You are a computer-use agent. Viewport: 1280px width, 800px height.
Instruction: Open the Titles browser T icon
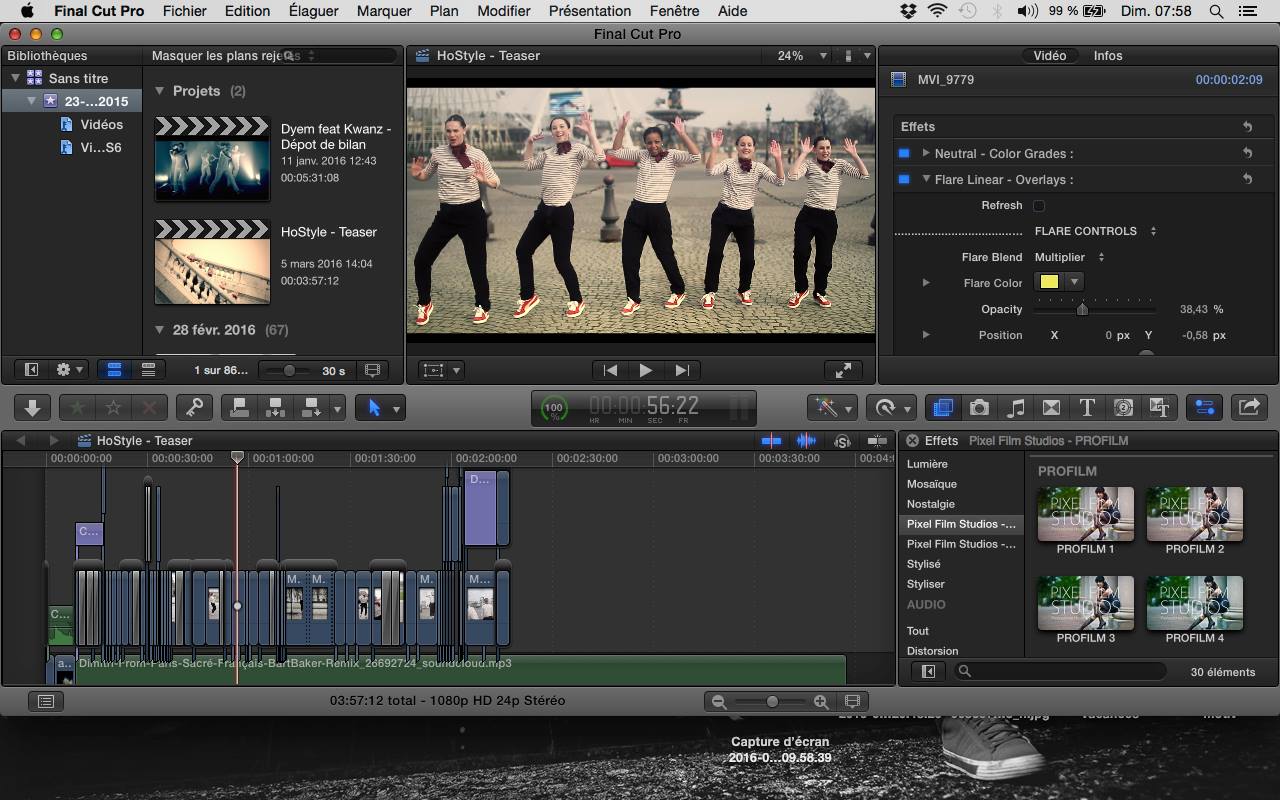(1087, 407)
